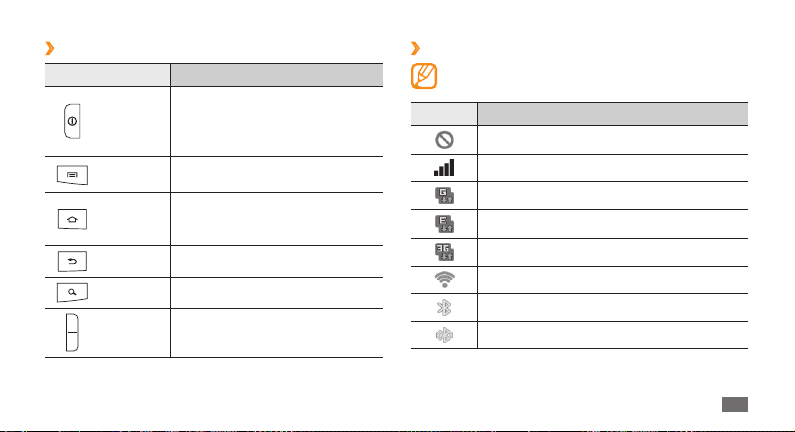
Task: Click the search key magnifier icon
Action: point(72,292)
